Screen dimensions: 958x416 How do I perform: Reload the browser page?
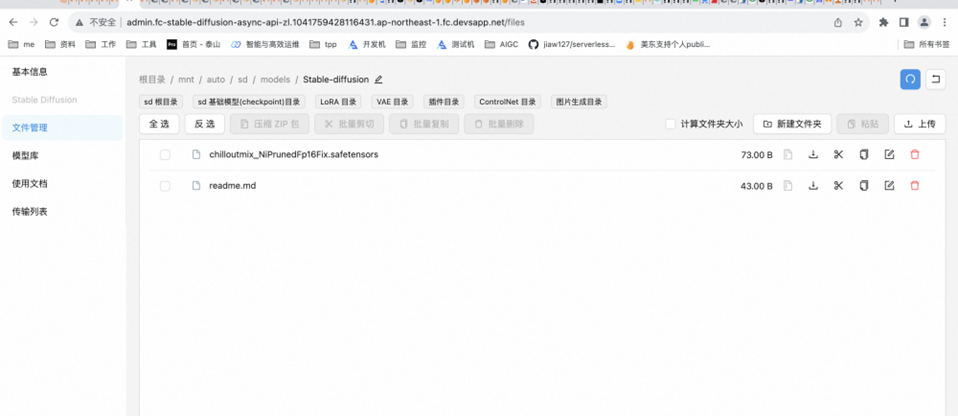pos(54,22)
